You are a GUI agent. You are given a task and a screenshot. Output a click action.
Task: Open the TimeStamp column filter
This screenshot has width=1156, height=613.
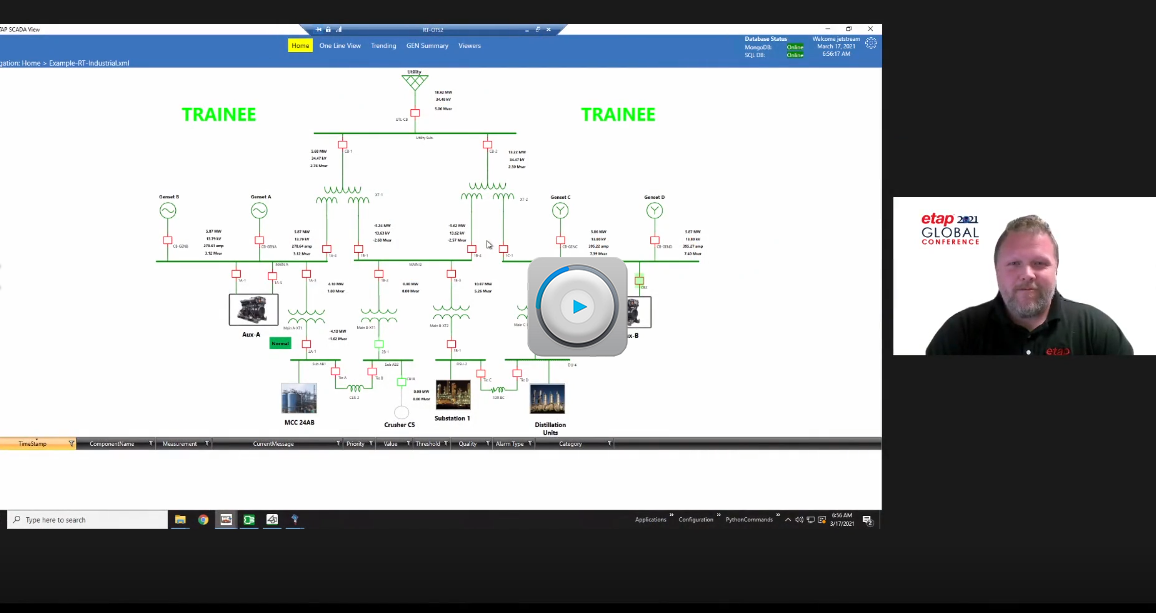coord(71,443)
